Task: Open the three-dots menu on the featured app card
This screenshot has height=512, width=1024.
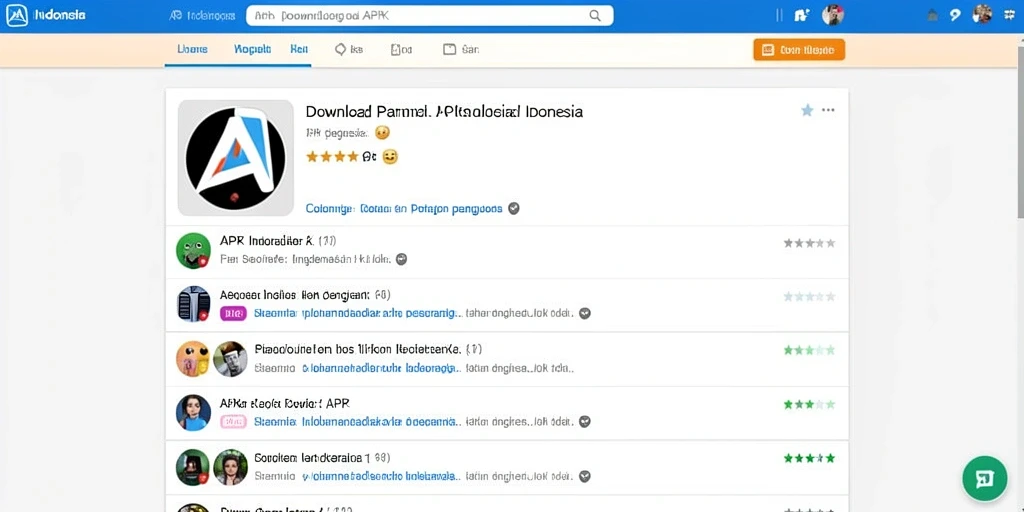Action: 828,110
